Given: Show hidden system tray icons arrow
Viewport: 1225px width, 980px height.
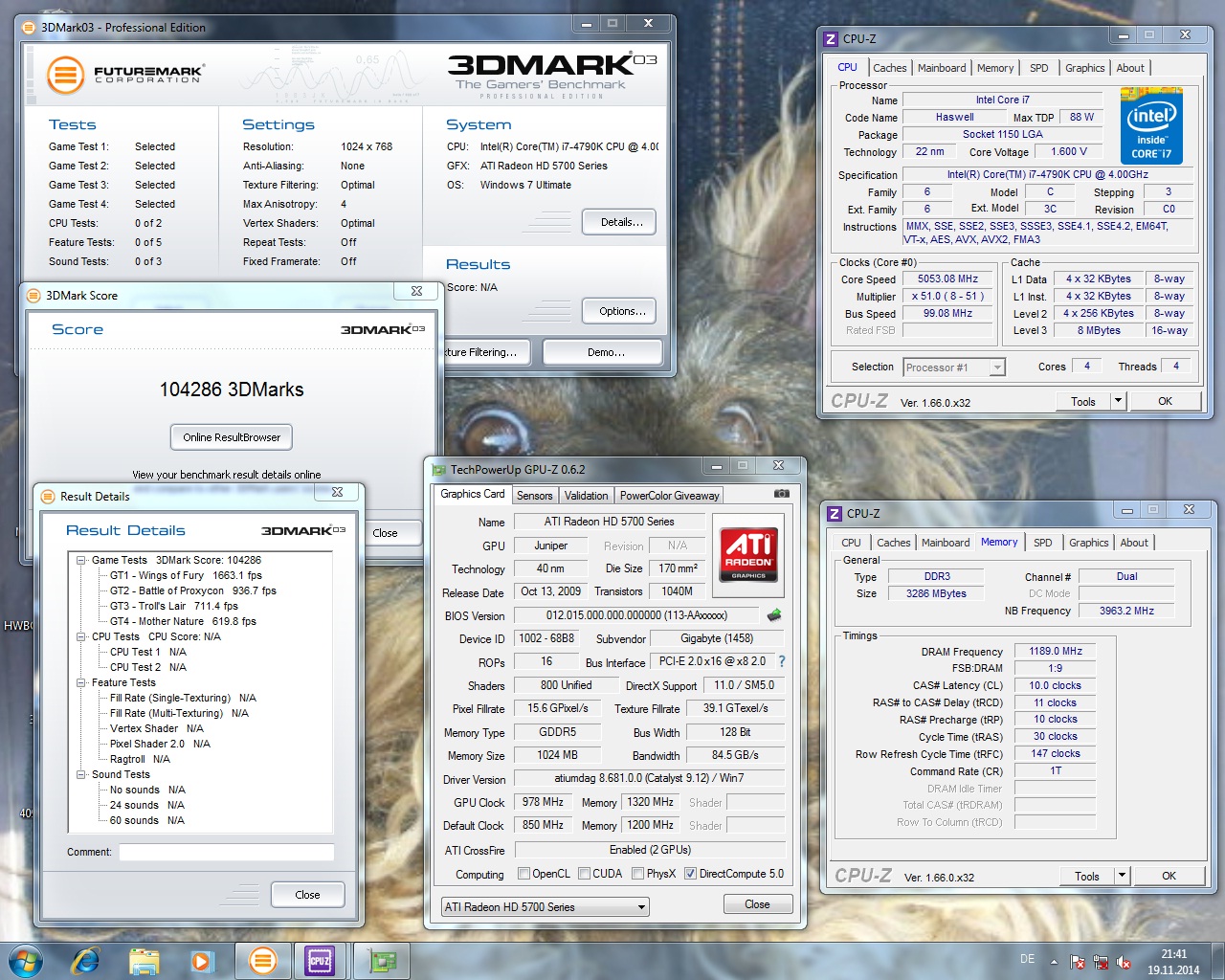Looking at the screenshot, I should tap(1054, 962).
